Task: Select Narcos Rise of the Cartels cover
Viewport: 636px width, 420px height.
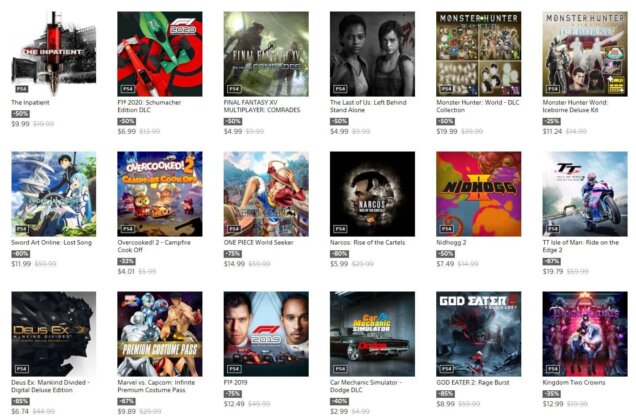Action: tap(372, 194)
